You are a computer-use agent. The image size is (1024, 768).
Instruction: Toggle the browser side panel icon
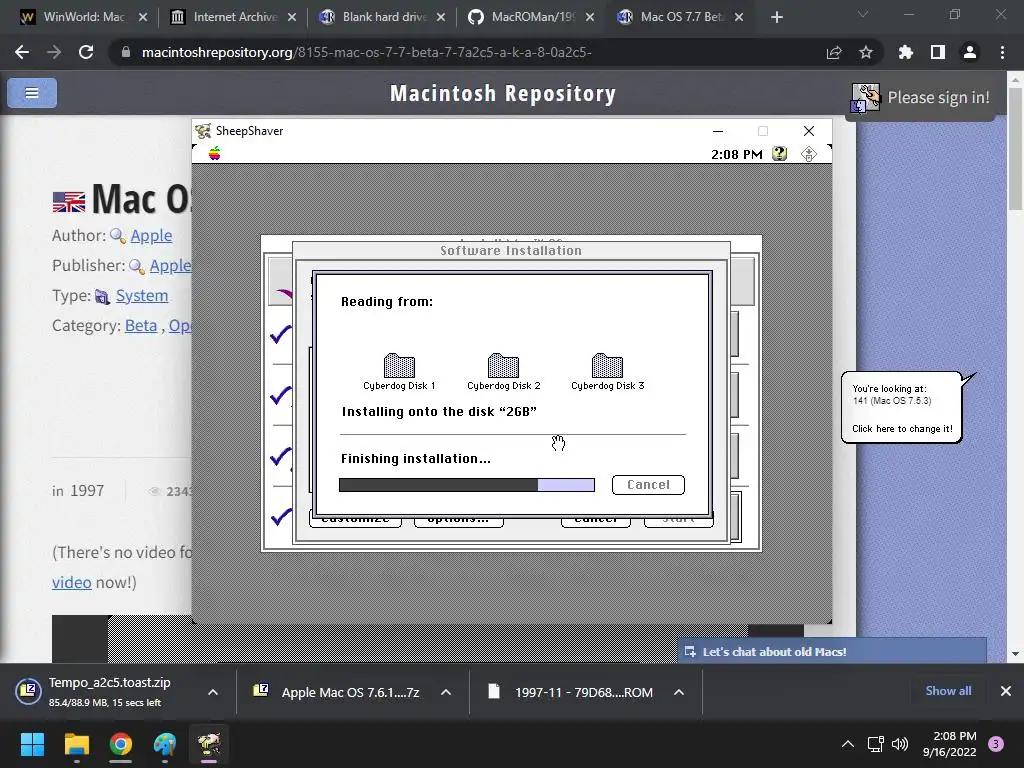pos(938,52)
